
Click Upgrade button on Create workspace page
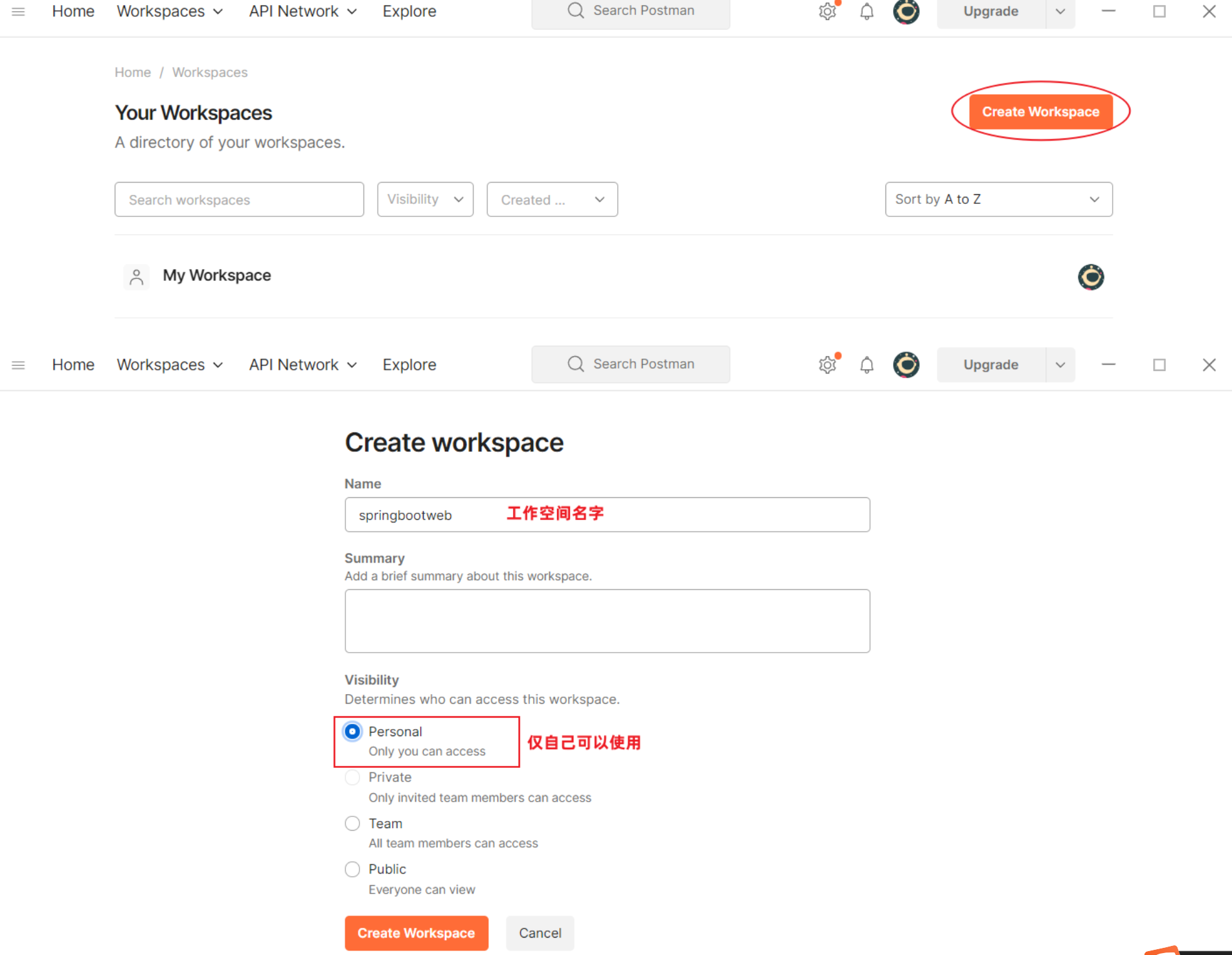(x=991, y=365)
